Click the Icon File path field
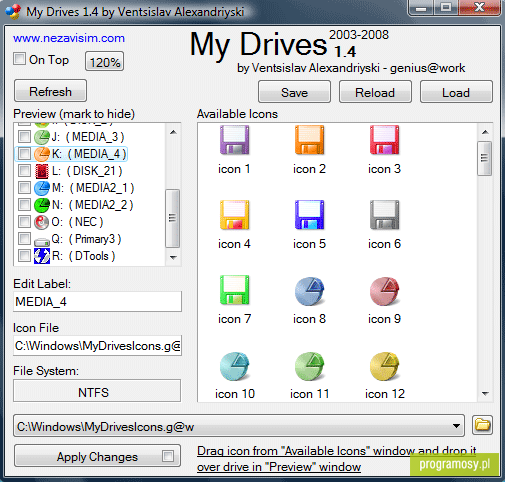This screenshot has width=505, height=482. pyautogui.click(x=97, y=346)
